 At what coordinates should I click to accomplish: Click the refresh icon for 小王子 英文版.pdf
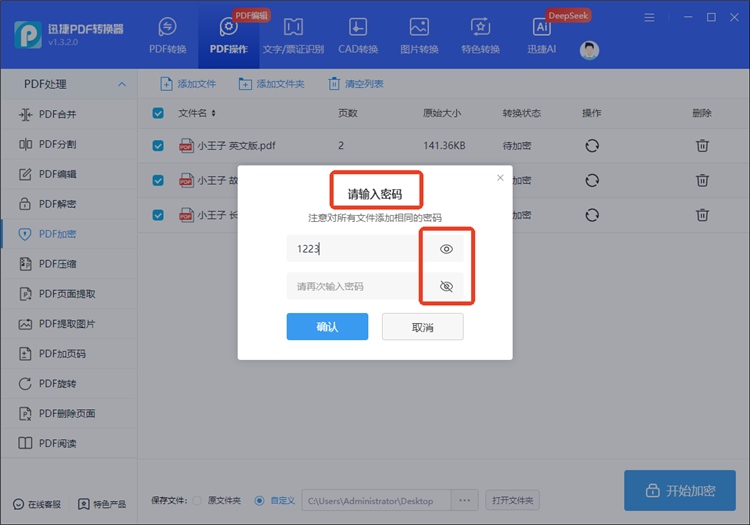(x=592, y=145)
